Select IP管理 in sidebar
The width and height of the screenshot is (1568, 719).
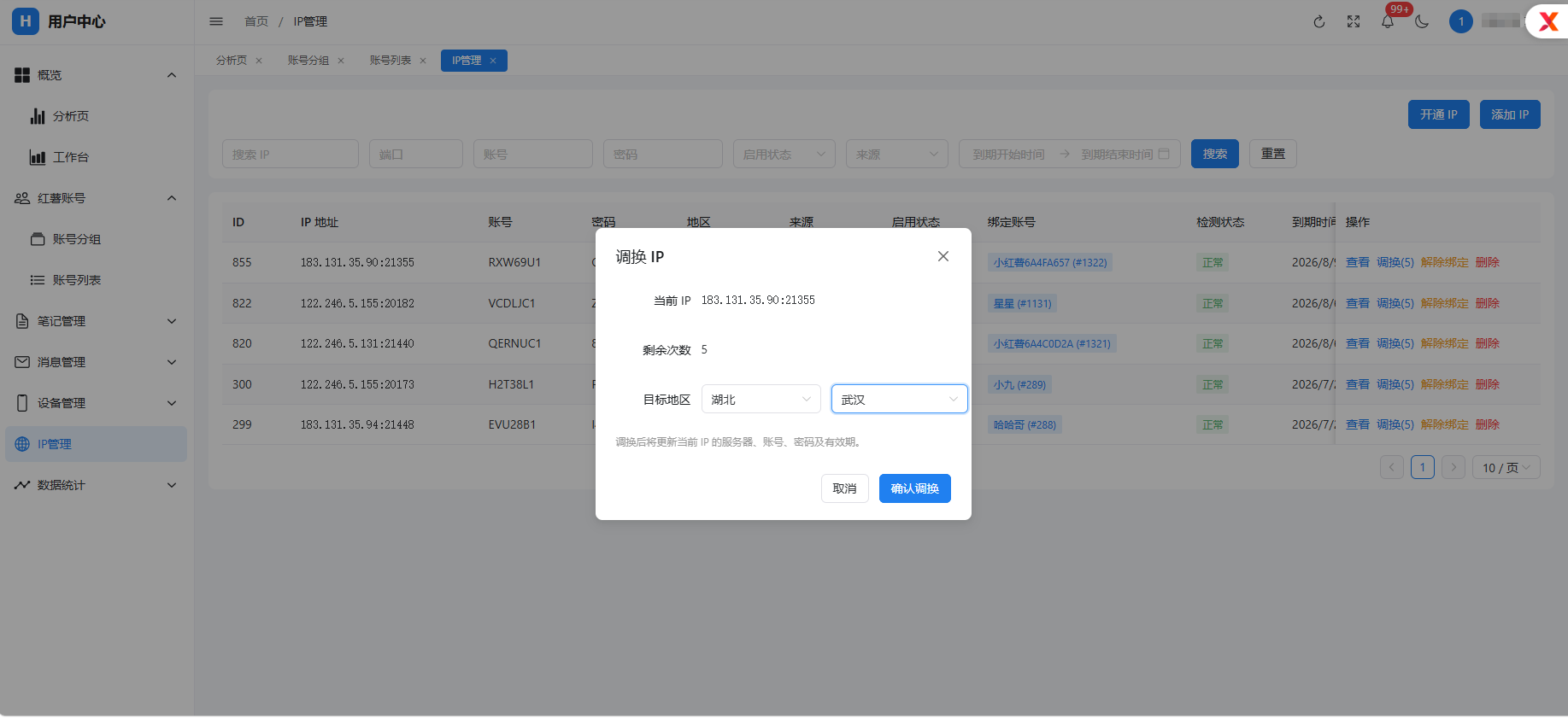pos(97,444)
